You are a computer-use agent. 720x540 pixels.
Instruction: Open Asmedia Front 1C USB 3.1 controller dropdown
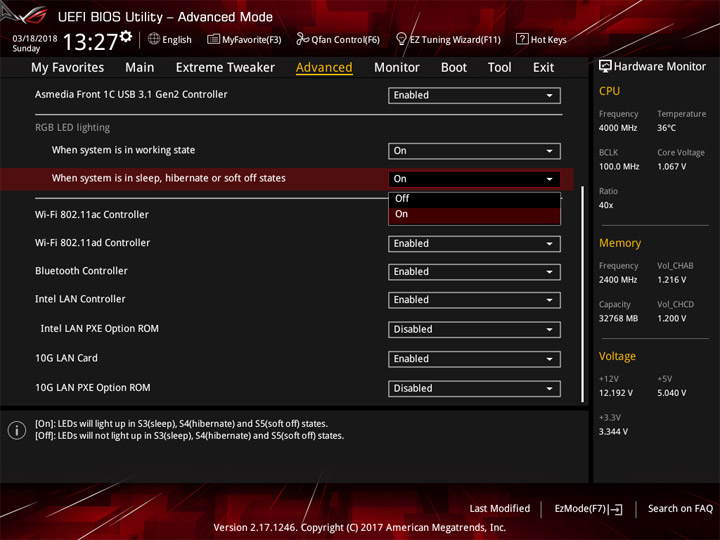[x=474, y=95]
